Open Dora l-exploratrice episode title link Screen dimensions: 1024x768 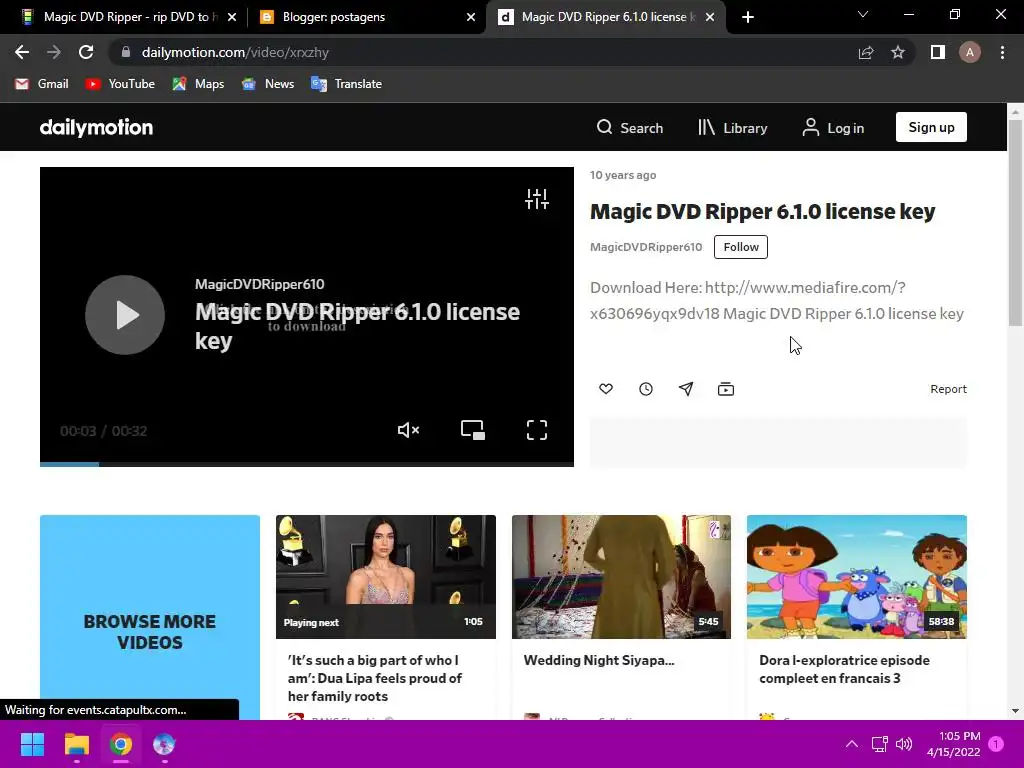844,669
